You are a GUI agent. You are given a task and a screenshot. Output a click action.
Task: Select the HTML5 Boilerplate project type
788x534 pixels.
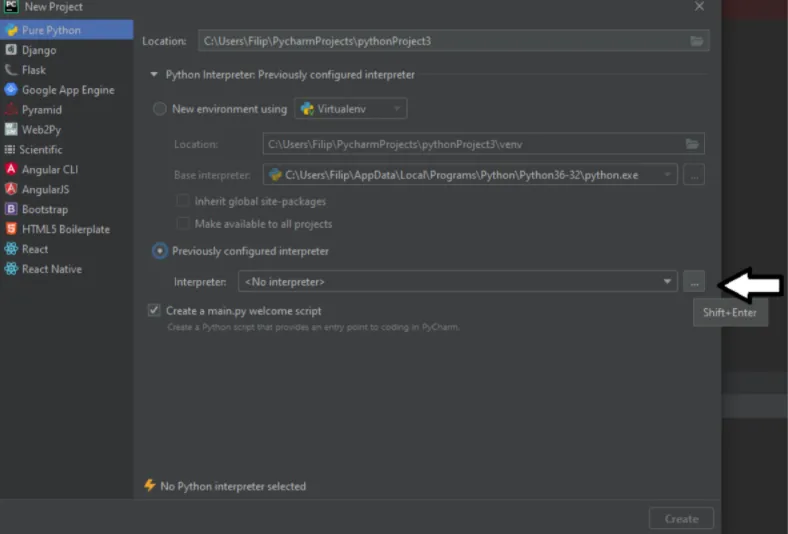tap(66, 229)
